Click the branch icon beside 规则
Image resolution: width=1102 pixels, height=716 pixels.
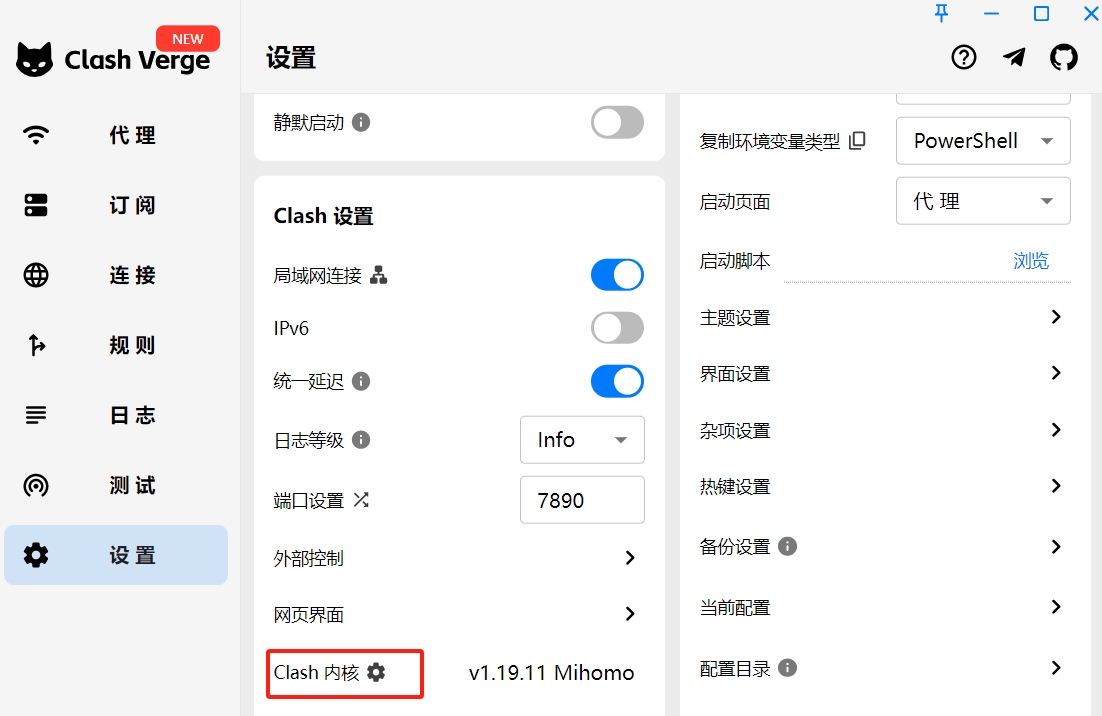(x=37, y=345)
